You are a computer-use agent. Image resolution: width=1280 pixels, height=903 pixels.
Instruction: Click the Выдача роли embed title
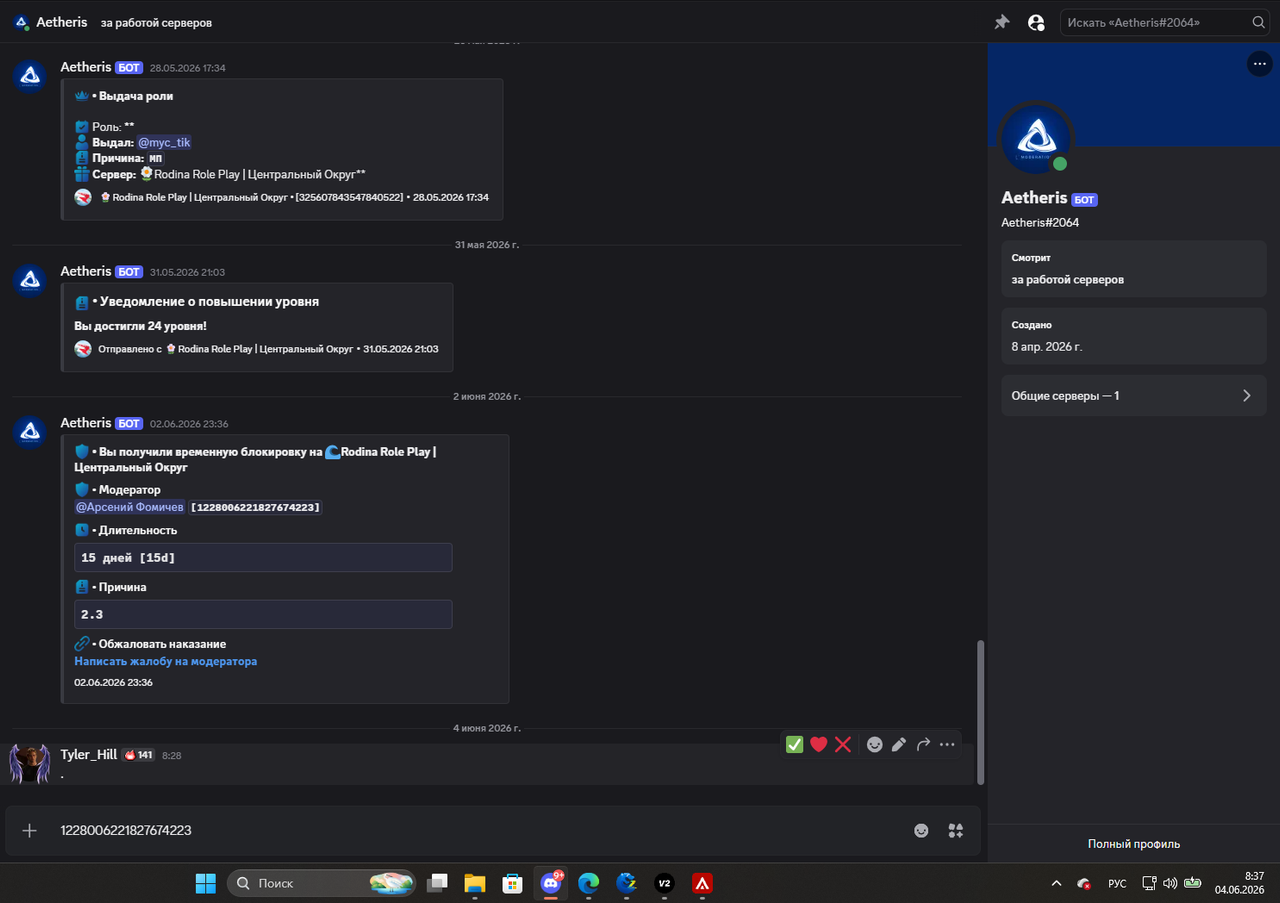coord(135,96)
